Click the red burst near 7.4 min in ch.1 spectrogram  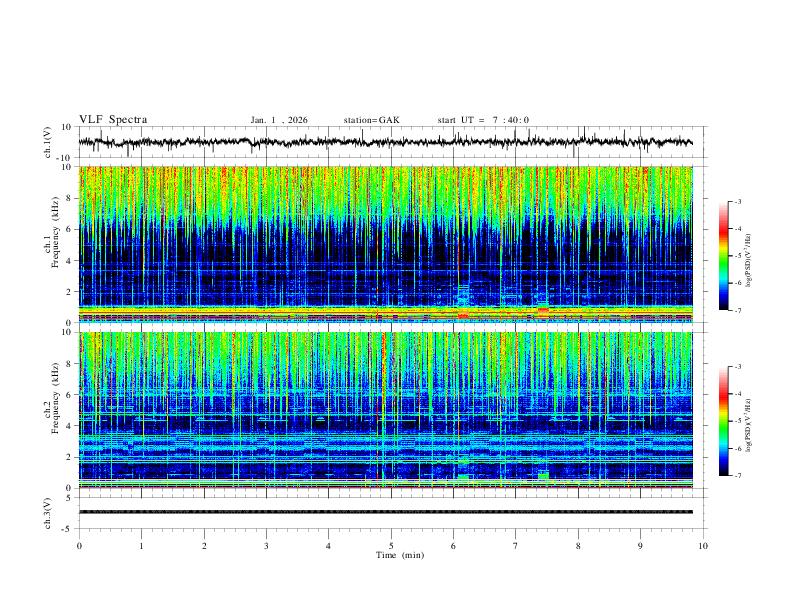pos(543,310)
